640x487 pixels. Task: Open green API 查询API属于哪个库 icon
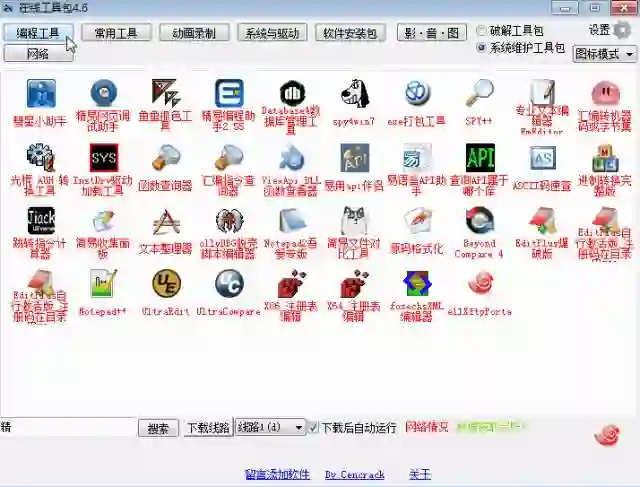[x=480, y=158]
